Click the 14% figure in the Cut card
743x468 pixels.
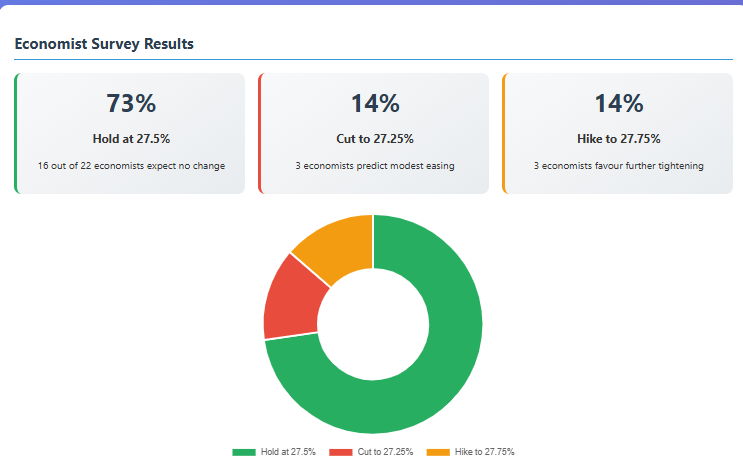tap(374, 103)
